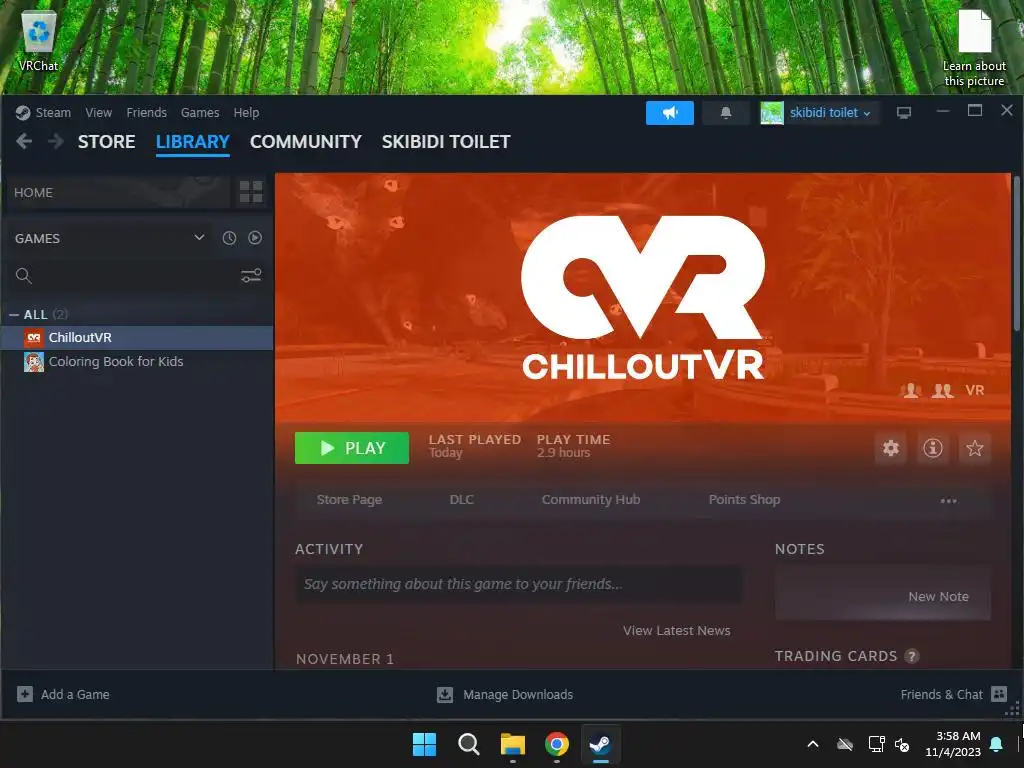1024x768 pixels.
Task: Click the library HOME button
Action: [117, 192]
